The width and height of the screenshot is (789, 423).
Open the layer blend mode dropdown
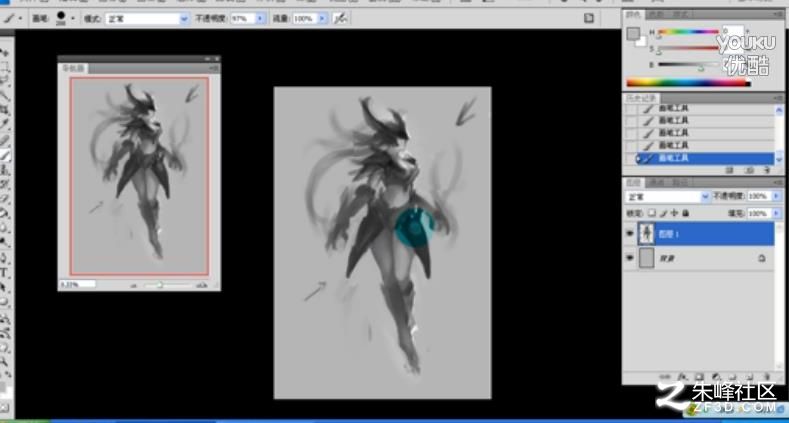click(667, 196)
